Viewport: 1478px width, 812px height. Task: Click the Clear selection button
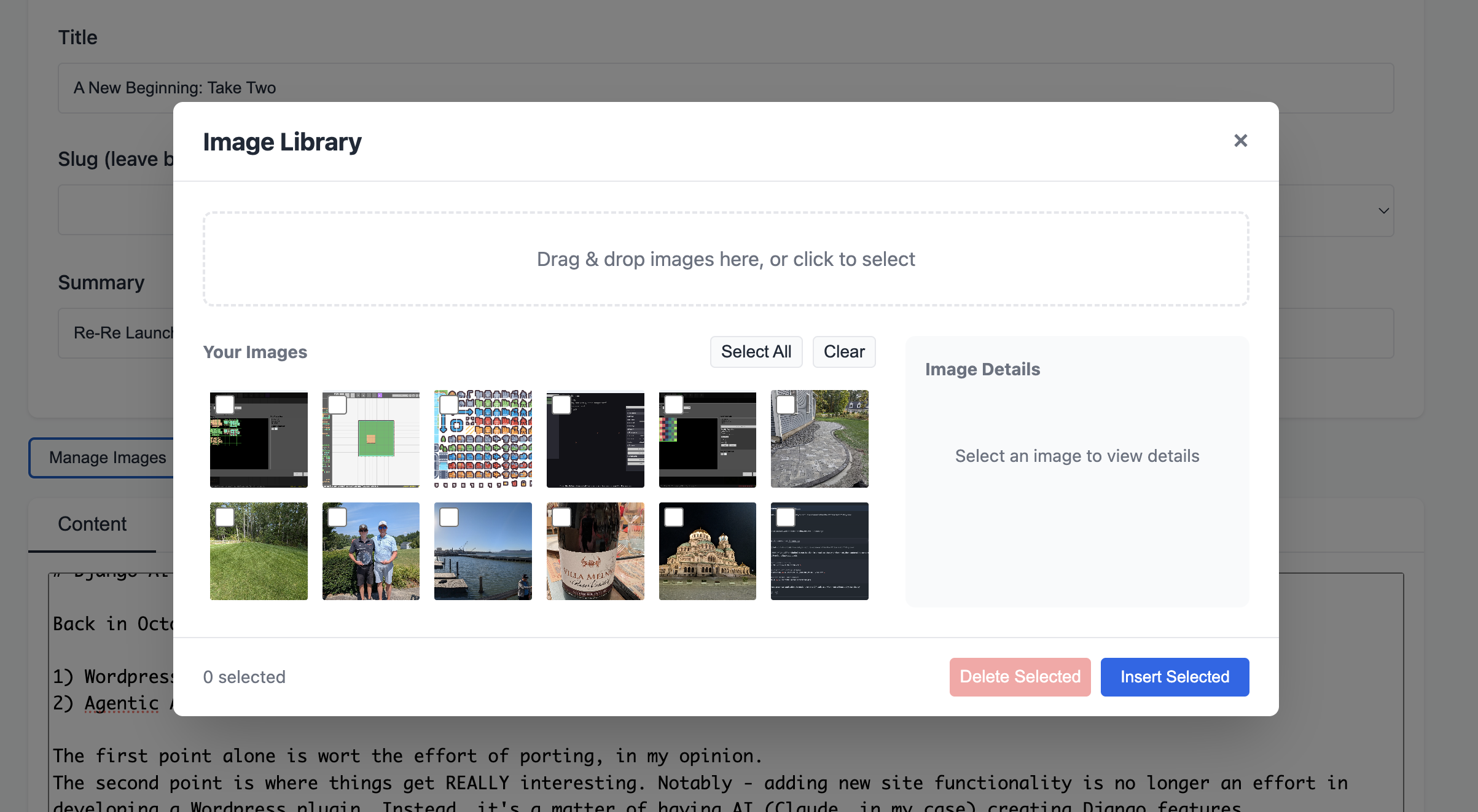coord(844,351)
